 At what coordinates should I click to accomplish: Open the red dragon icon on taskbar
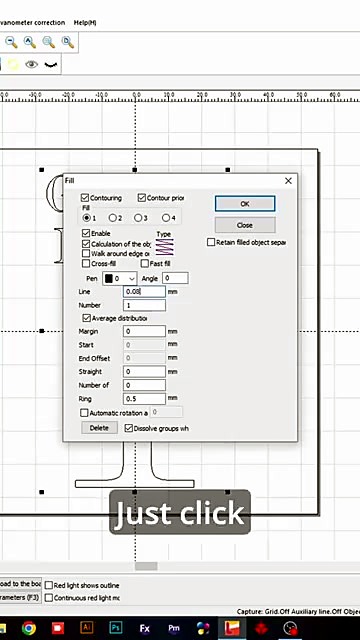261,628
